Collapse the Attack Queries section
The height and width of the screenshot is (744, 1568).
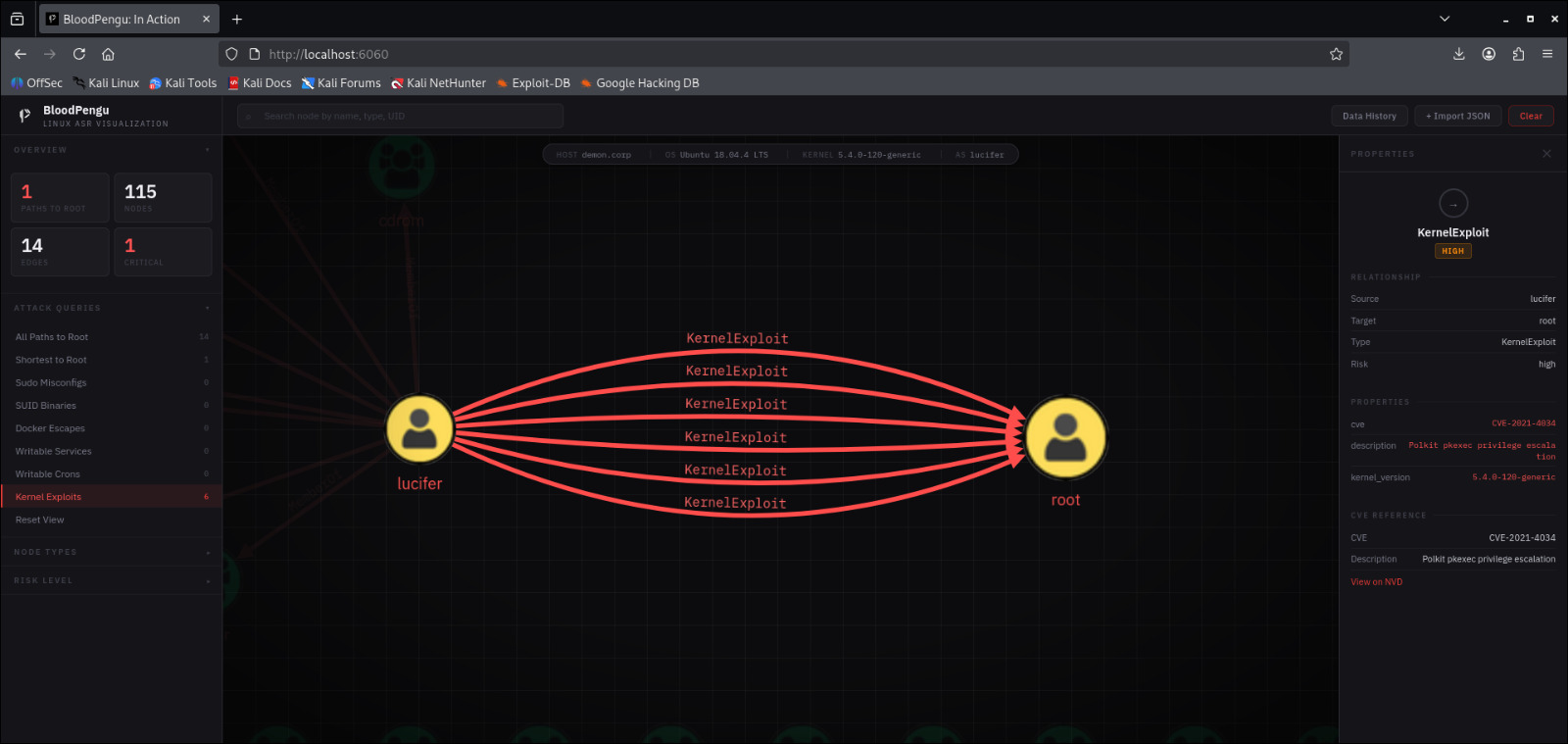pos(207,308)
